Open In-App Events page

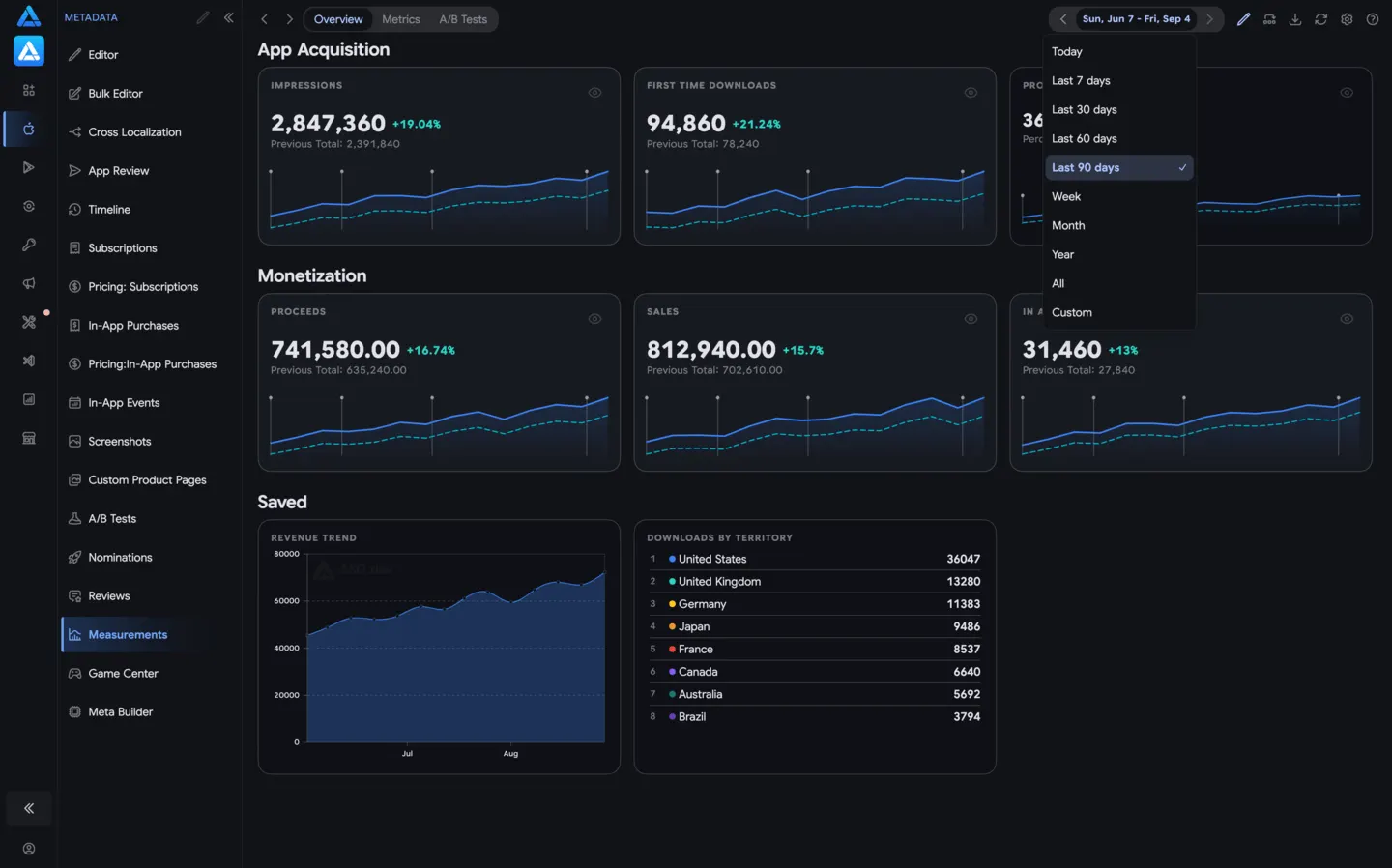(x=148, y=403)
